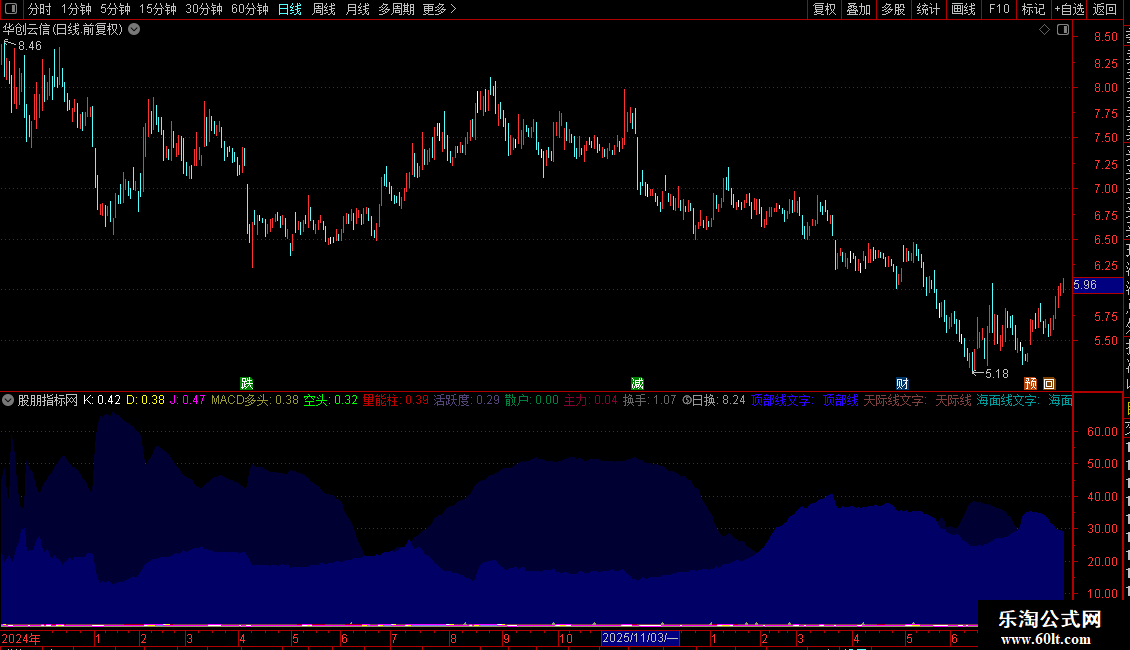Click the 8.46 high price annotation
Screen dimensions: 1130x650
pyautogui.click(x=30, y=46)
